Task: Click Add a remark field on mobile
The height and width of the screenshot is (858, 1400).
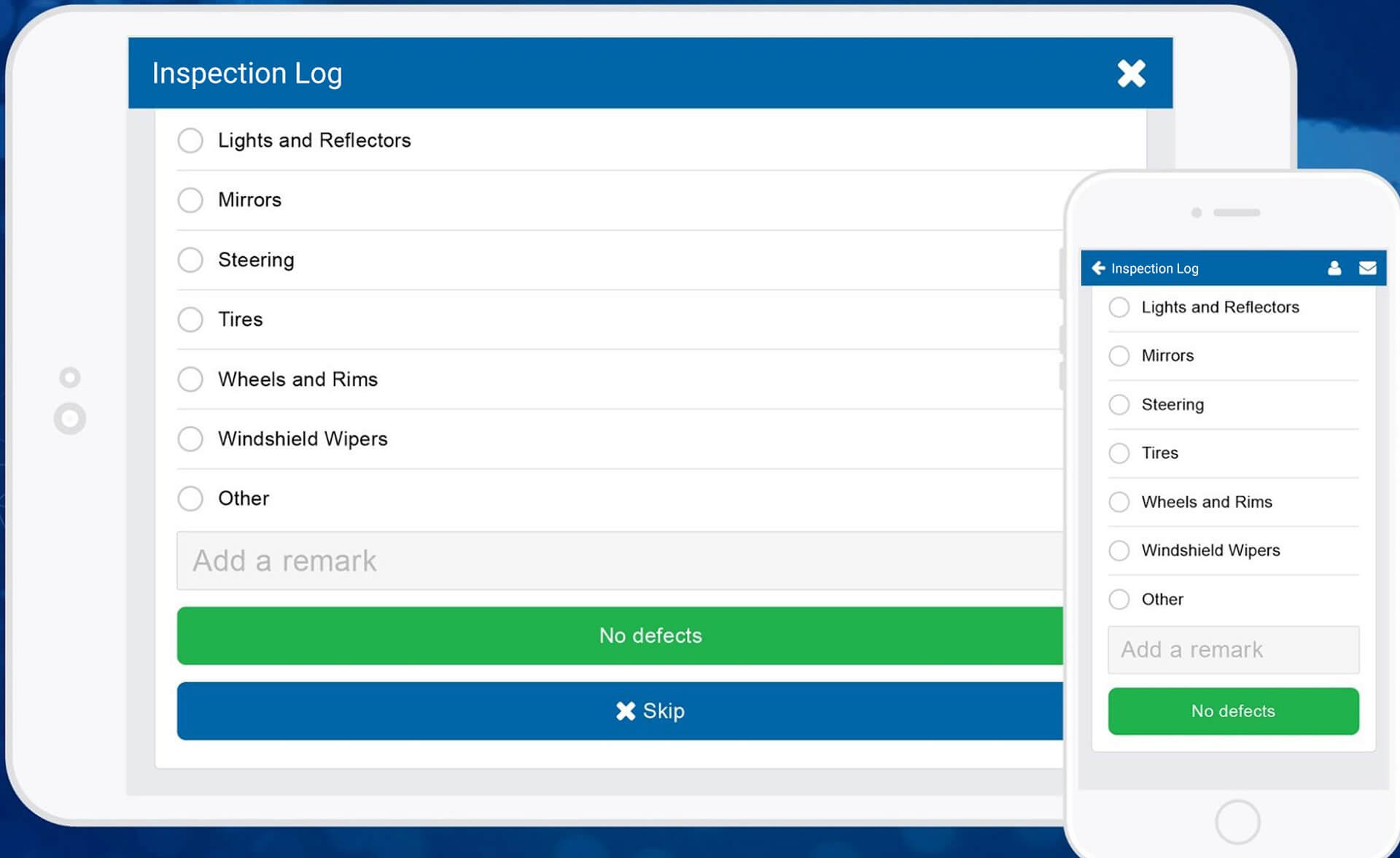Action: pos(1232,649)
